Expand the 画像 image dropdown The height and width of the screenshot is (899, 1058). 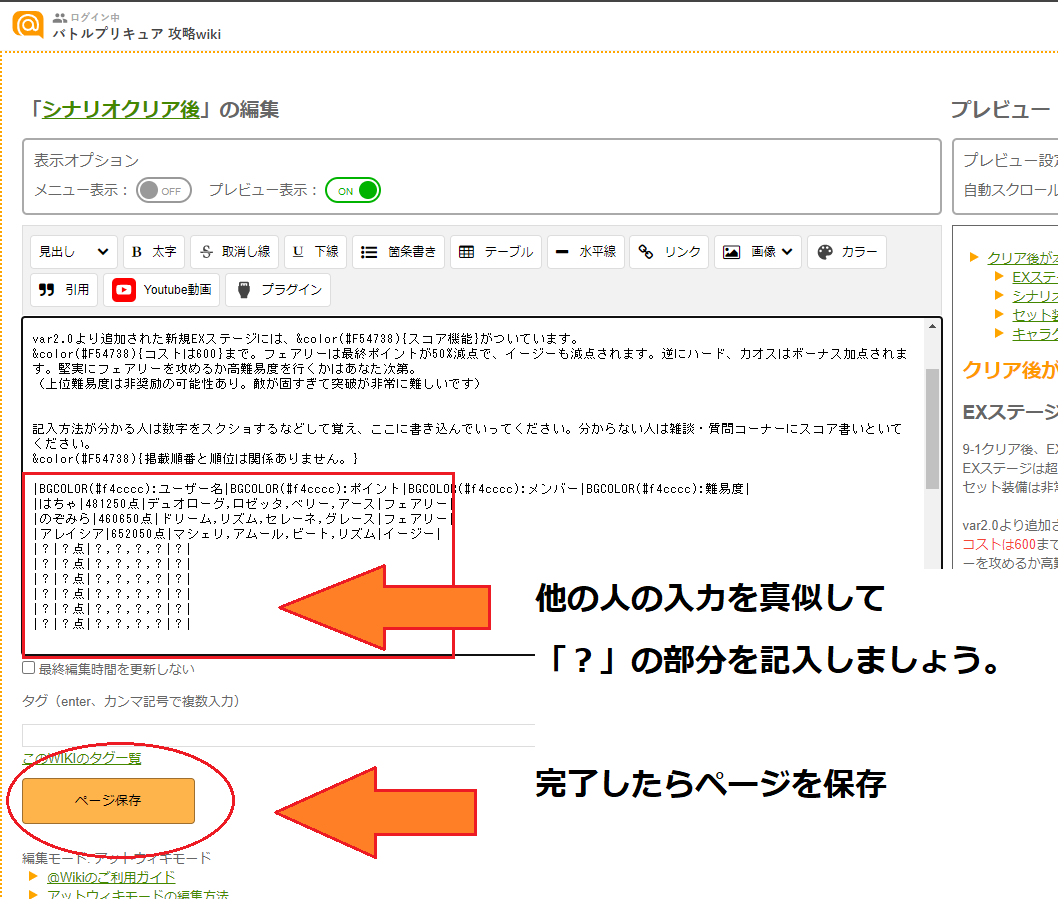click(x=761, y=252)
